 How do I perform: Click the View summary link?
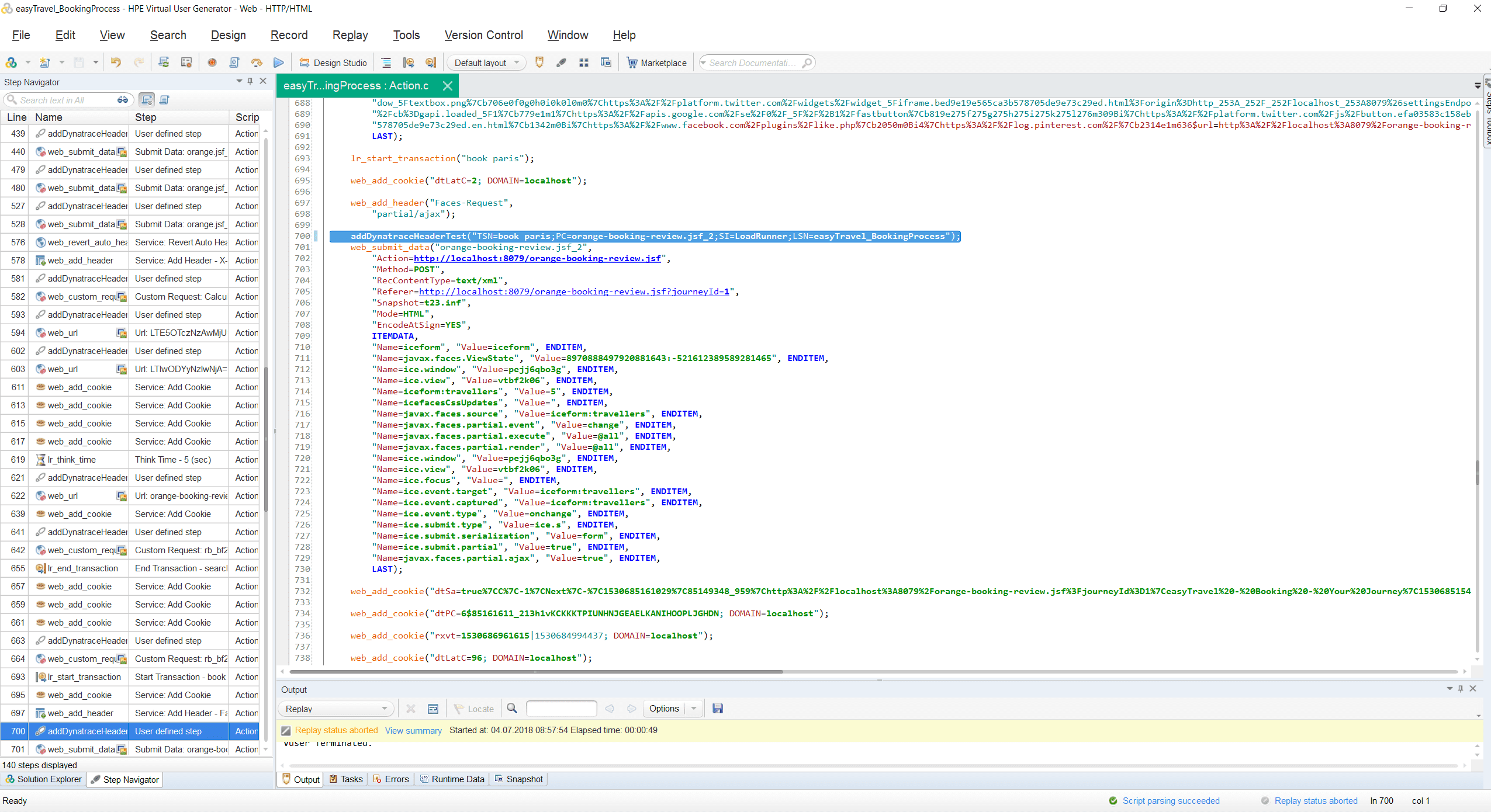[x=413, y=731]
